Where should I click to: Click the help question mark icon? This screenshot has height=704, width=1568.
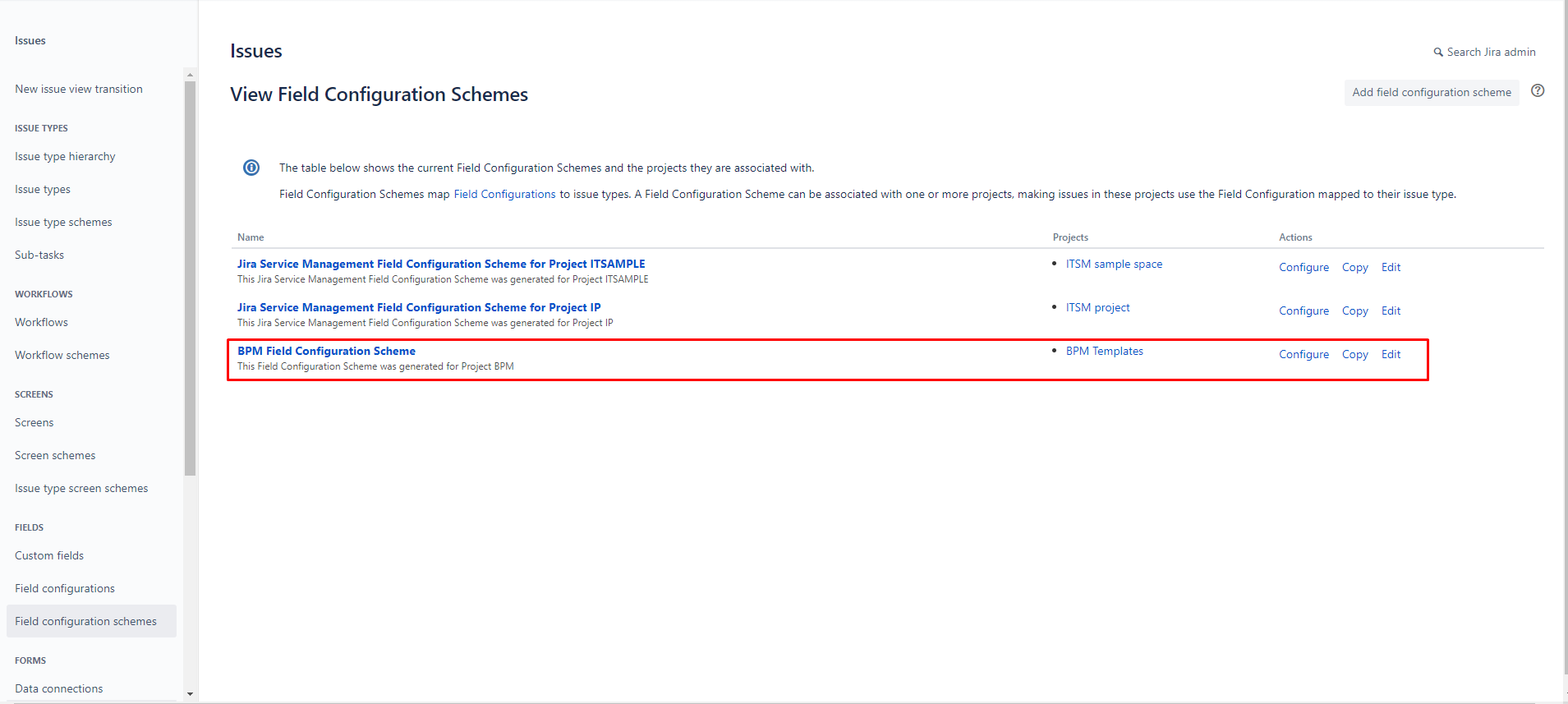[1538, 91]
